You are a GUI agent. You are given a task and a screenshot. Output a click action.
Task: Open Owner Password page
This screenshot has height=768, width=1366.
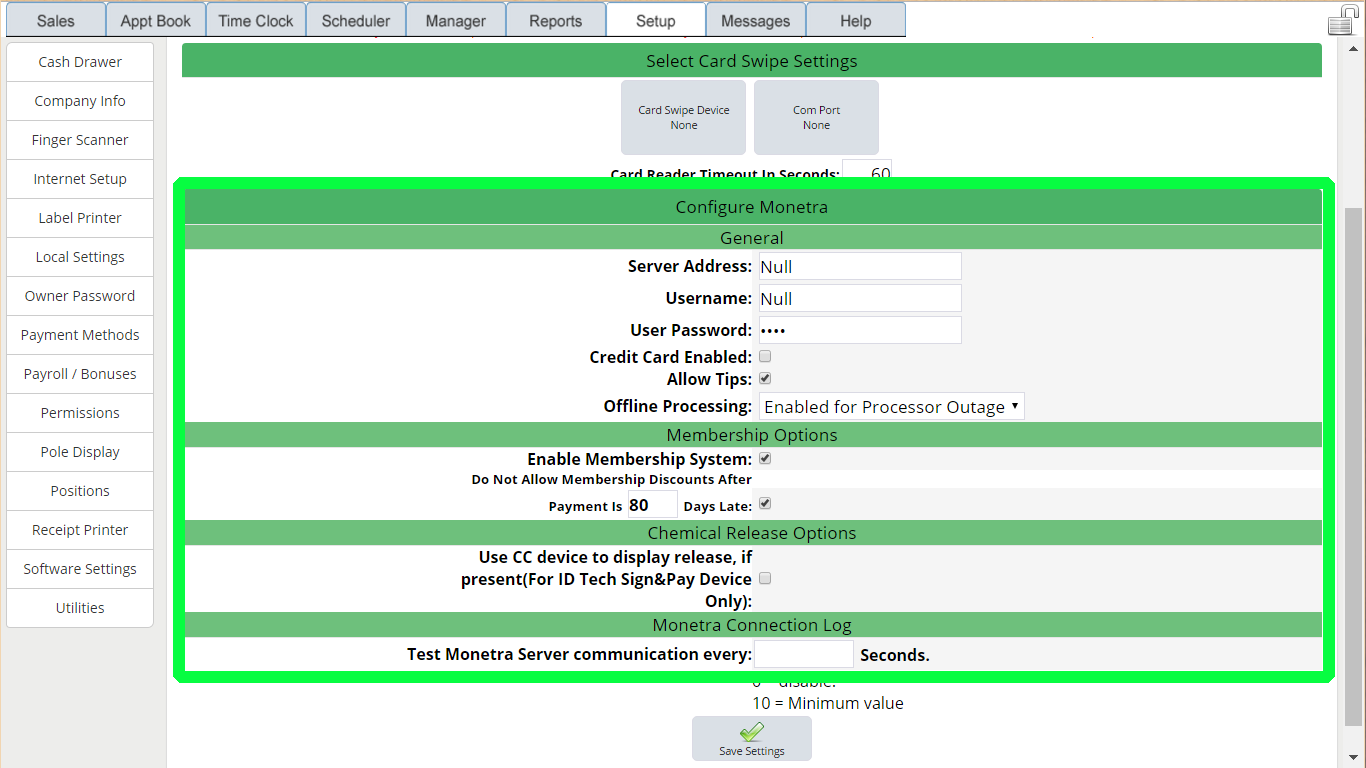point(80,296)
